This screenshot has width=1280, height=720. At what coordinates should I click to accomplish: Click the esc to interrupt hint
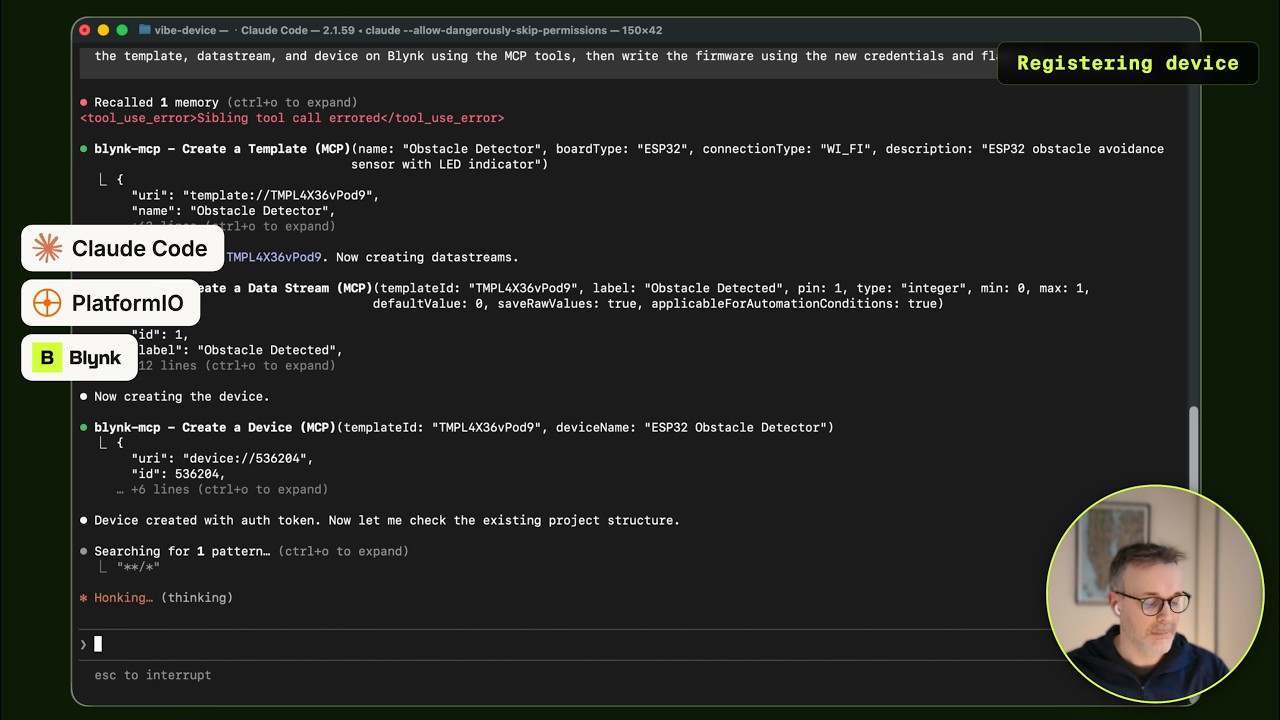click(x=153, y=676)
